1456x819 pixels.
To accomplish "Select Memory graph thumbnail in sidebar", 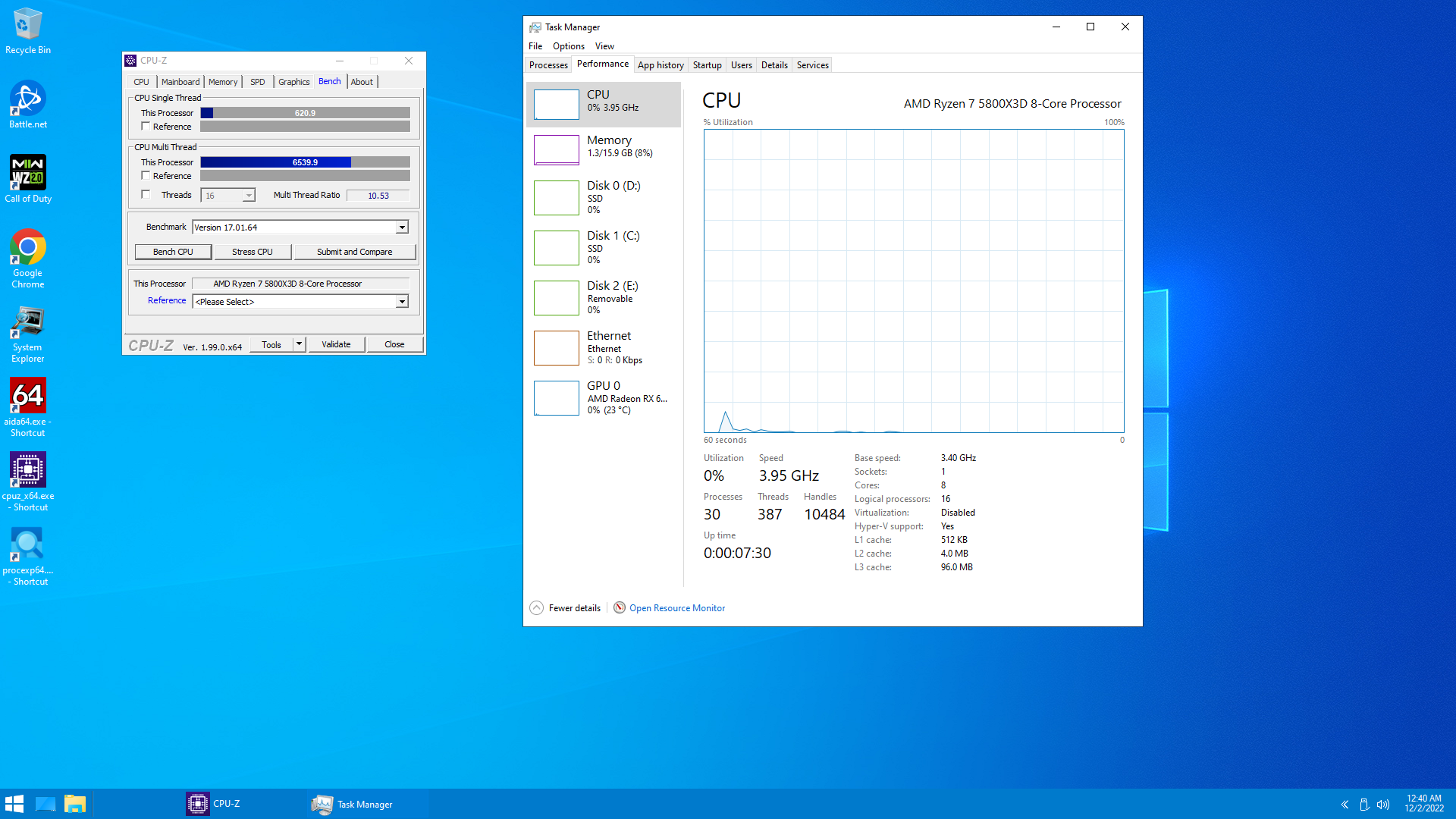I will click(x=557, y=149).
